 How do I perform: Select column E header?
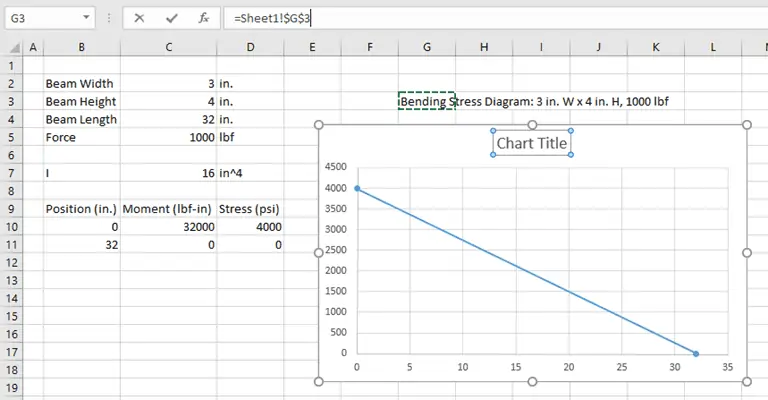click(x=312, y=47)
